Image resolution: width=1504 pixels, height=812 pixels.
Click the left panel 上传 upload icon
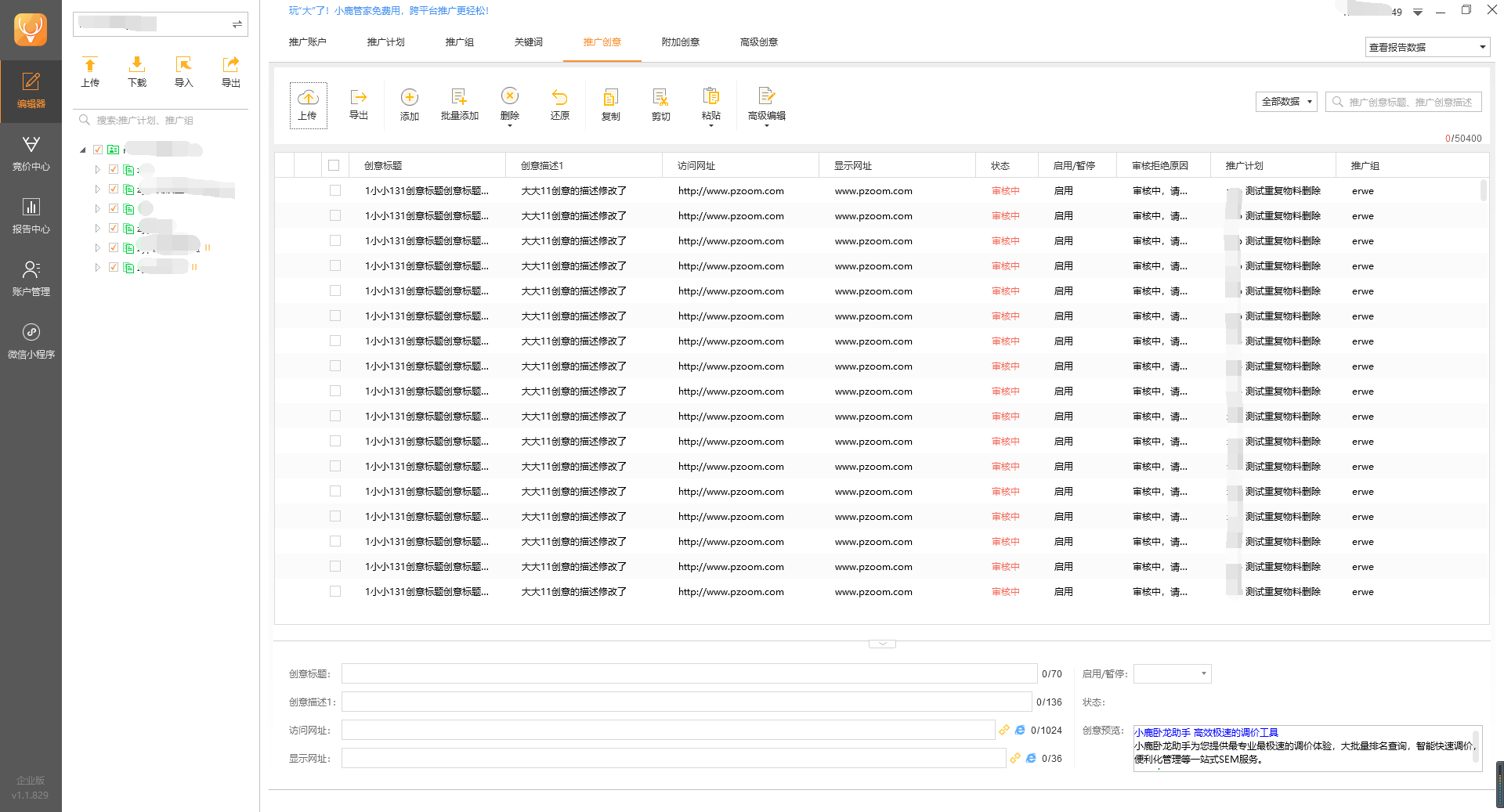coord(90,65)
